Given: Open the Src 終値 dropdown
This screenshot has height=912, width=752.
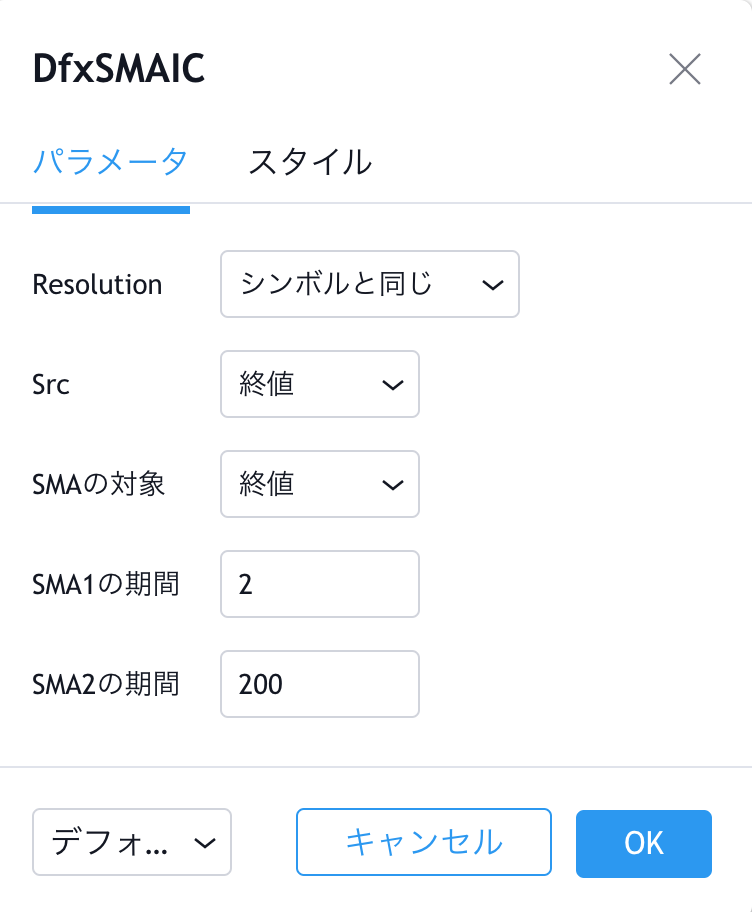Looking at the screenshot, I should coord(320,384).
